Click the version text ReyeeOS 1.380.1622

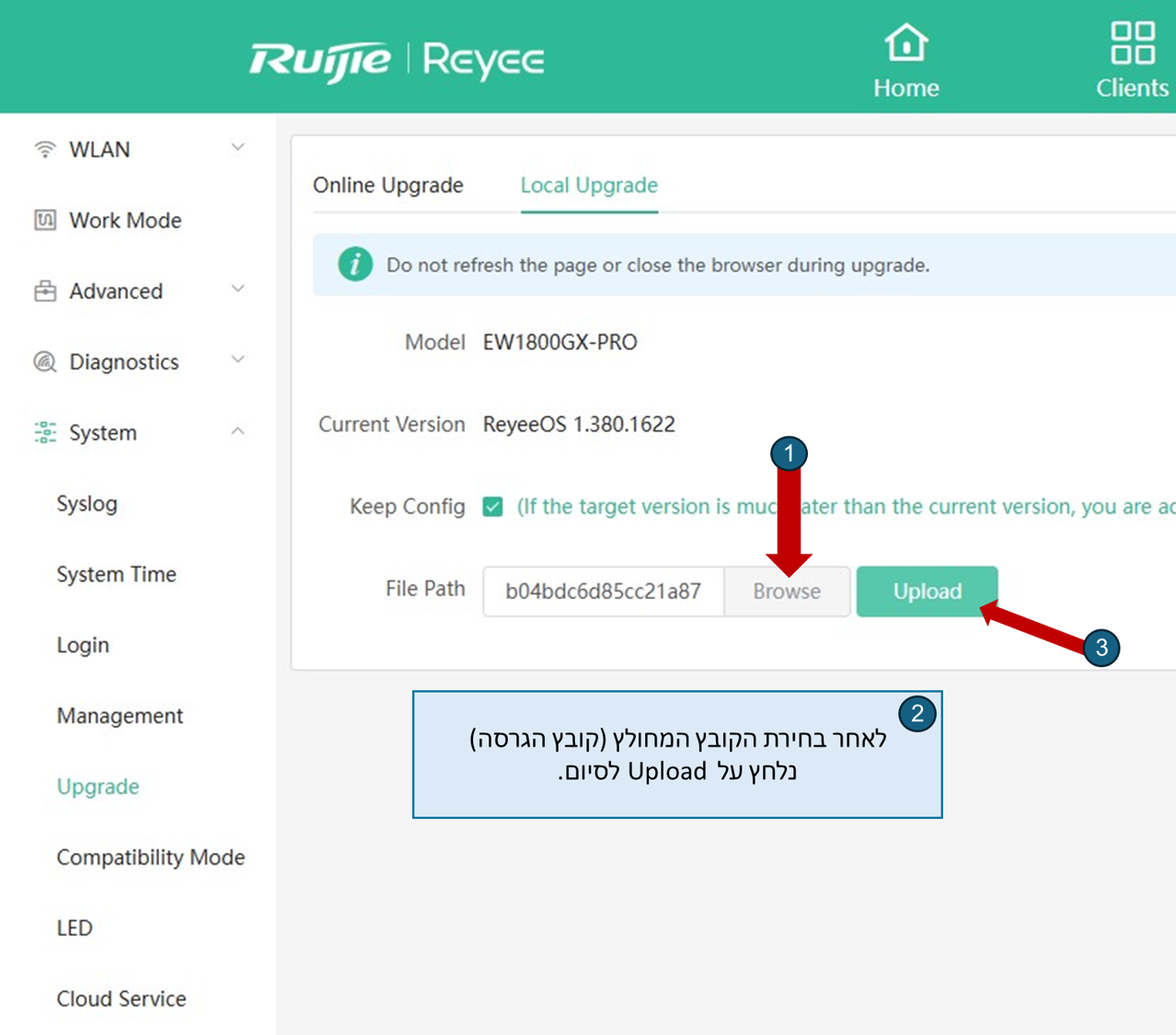coord(579,424)
